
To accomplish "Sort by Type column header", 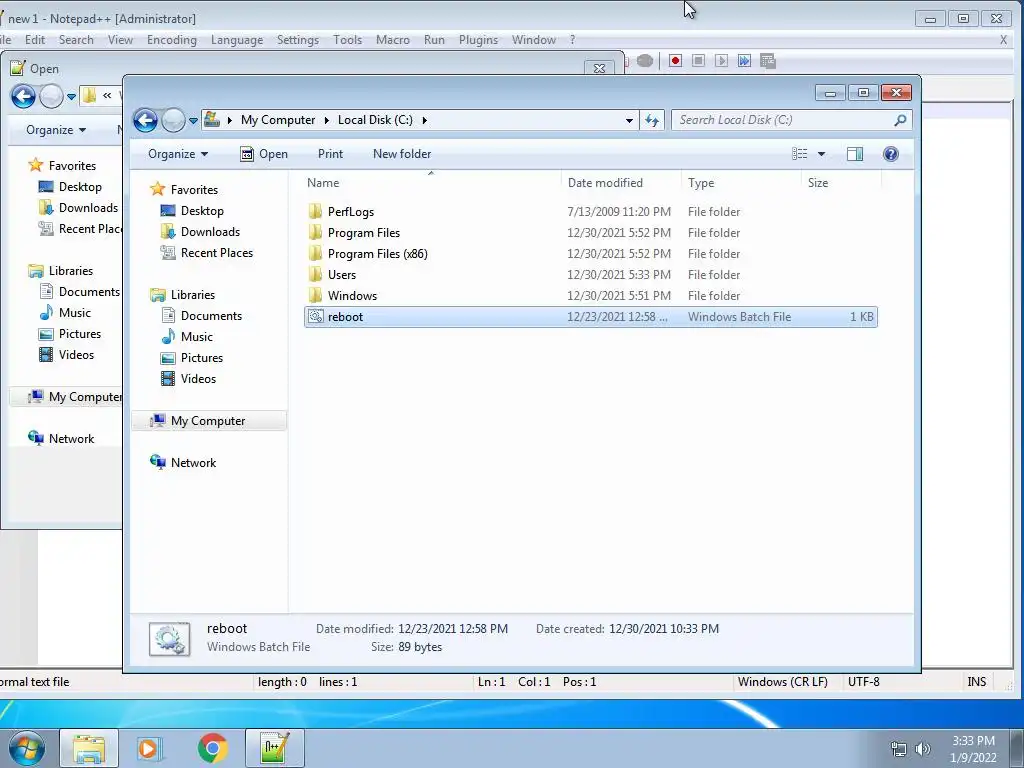I will (x=741, y=183).
